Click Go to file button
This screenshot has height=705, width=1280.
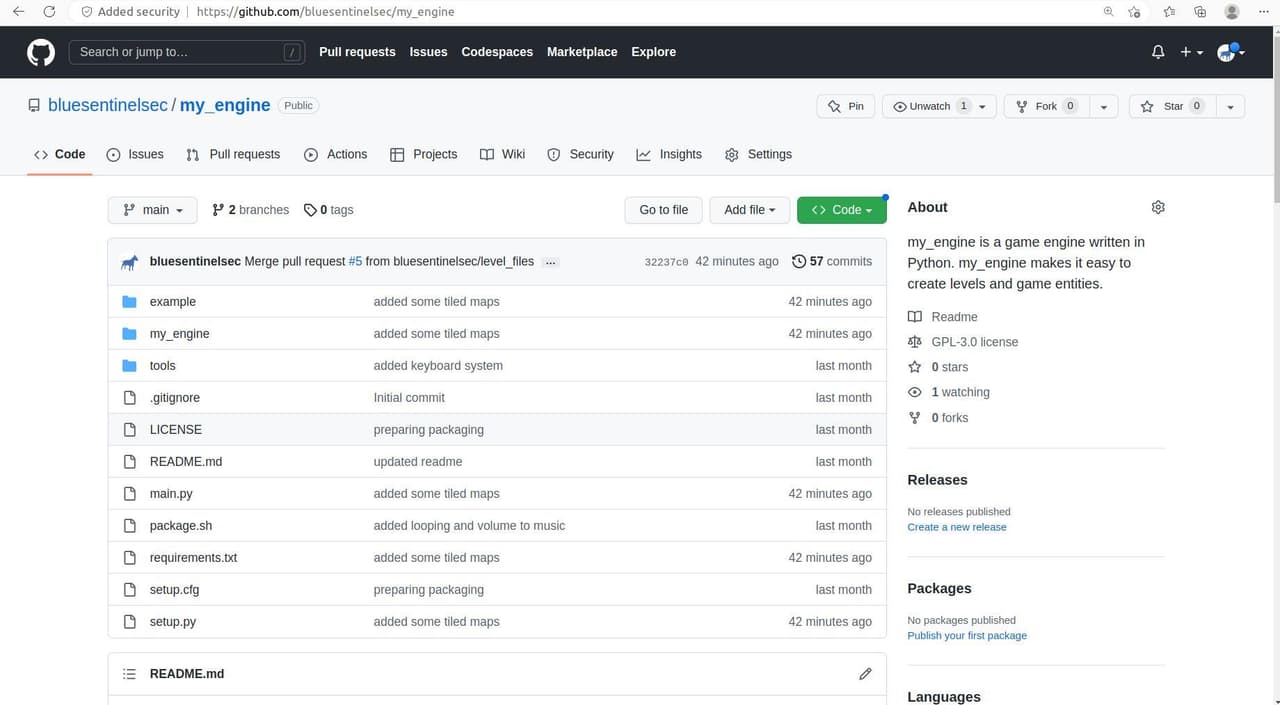pyautogui.click(x=664, y=210)
